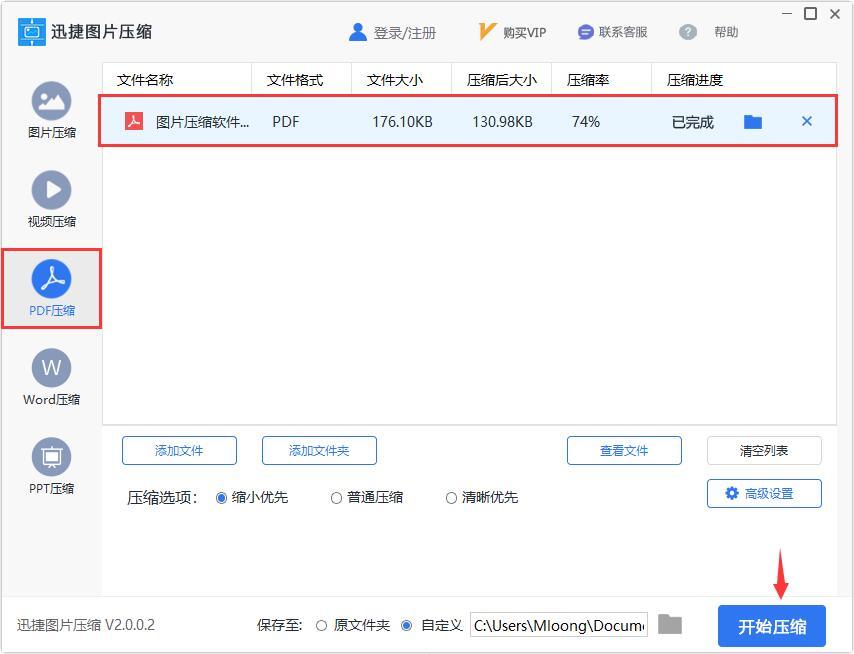Viewport: 854px width, 654px height.
Task: Click the 压缩后大小 column header
Action: pyautogui.click(x=502, y=80)
